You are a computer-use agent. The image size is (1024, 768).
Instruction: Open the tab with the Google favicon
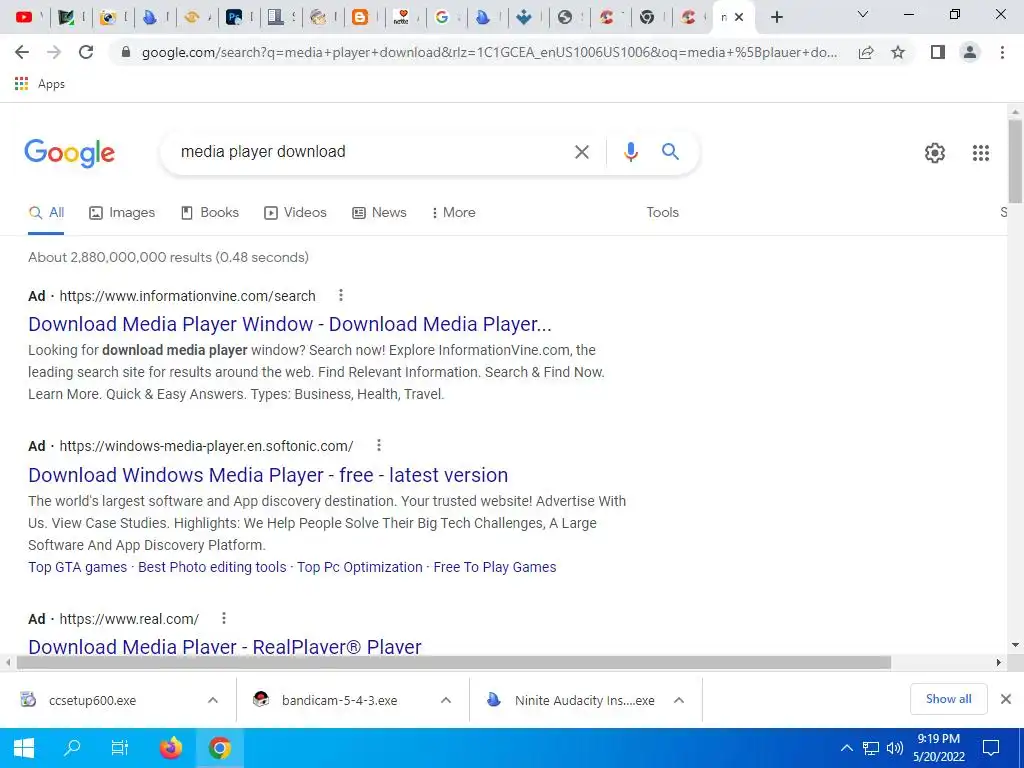442,17
